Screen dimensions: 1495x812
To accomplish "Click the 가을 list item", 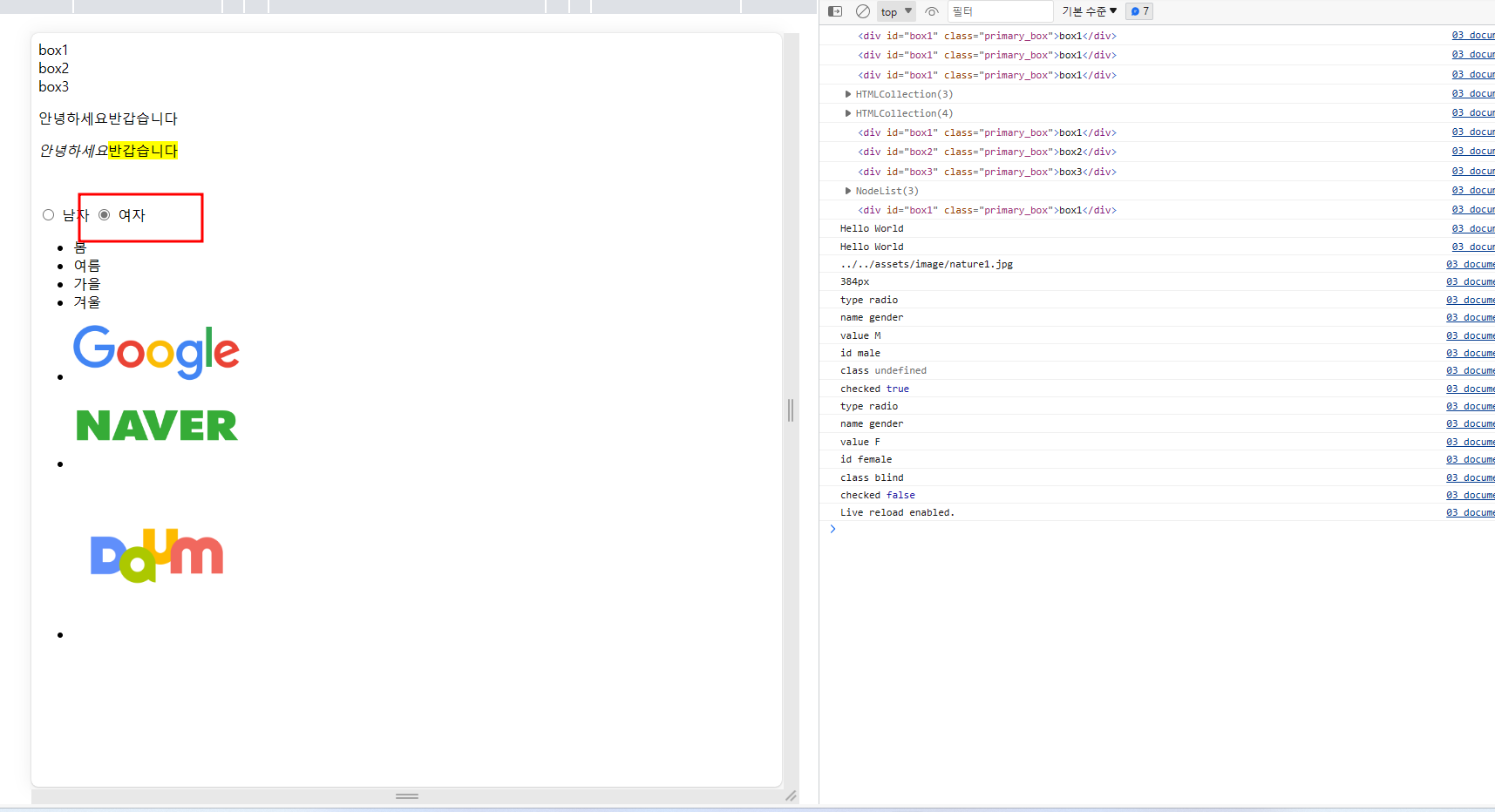I will point(87,284).
